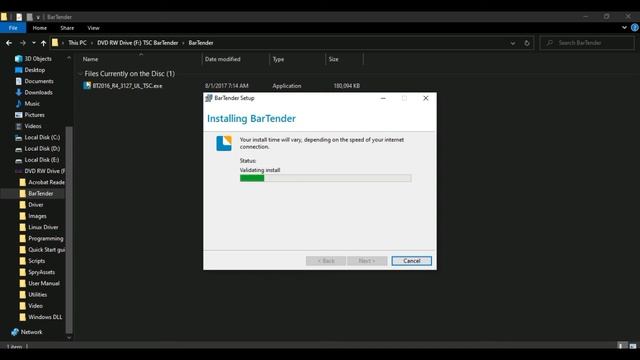Expand the ribbon with the chevron
The height and width of the screenshot is (360, 640).
tap(624, 28)
